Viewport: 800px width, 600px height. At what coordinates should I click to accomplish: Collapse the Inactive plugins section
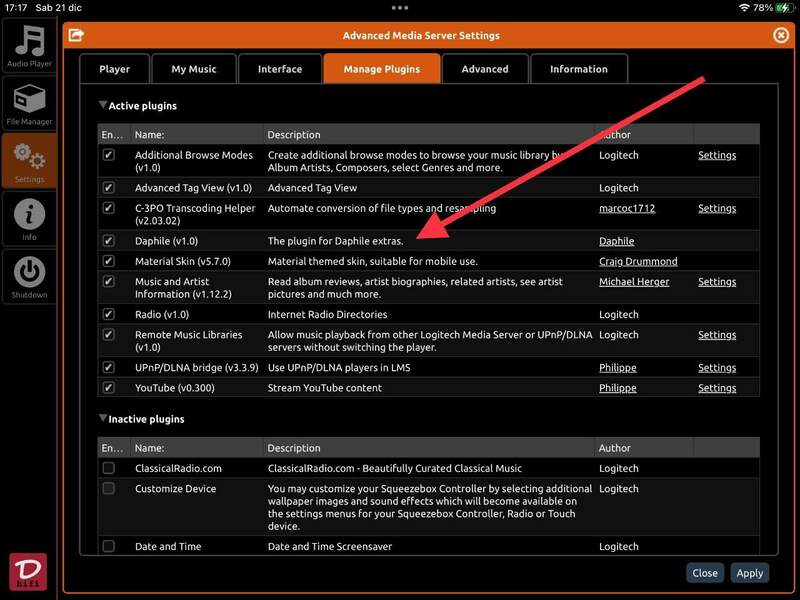tap(103, 419)
